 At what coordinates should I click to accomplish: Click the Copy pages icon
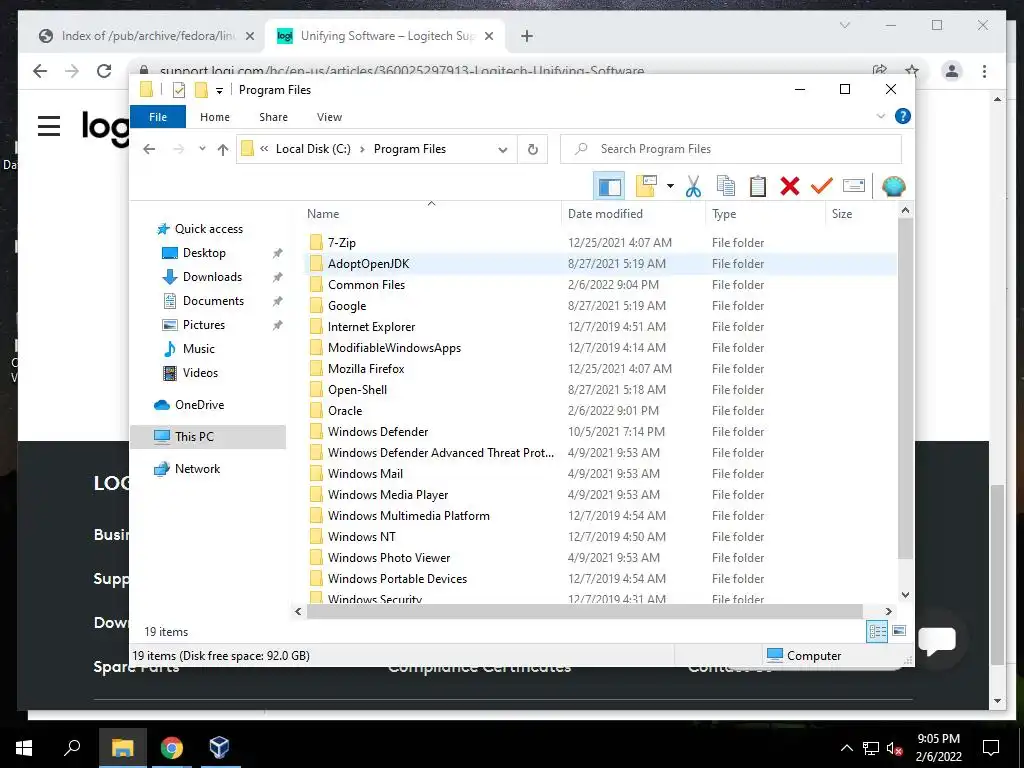tap(726, 186)
